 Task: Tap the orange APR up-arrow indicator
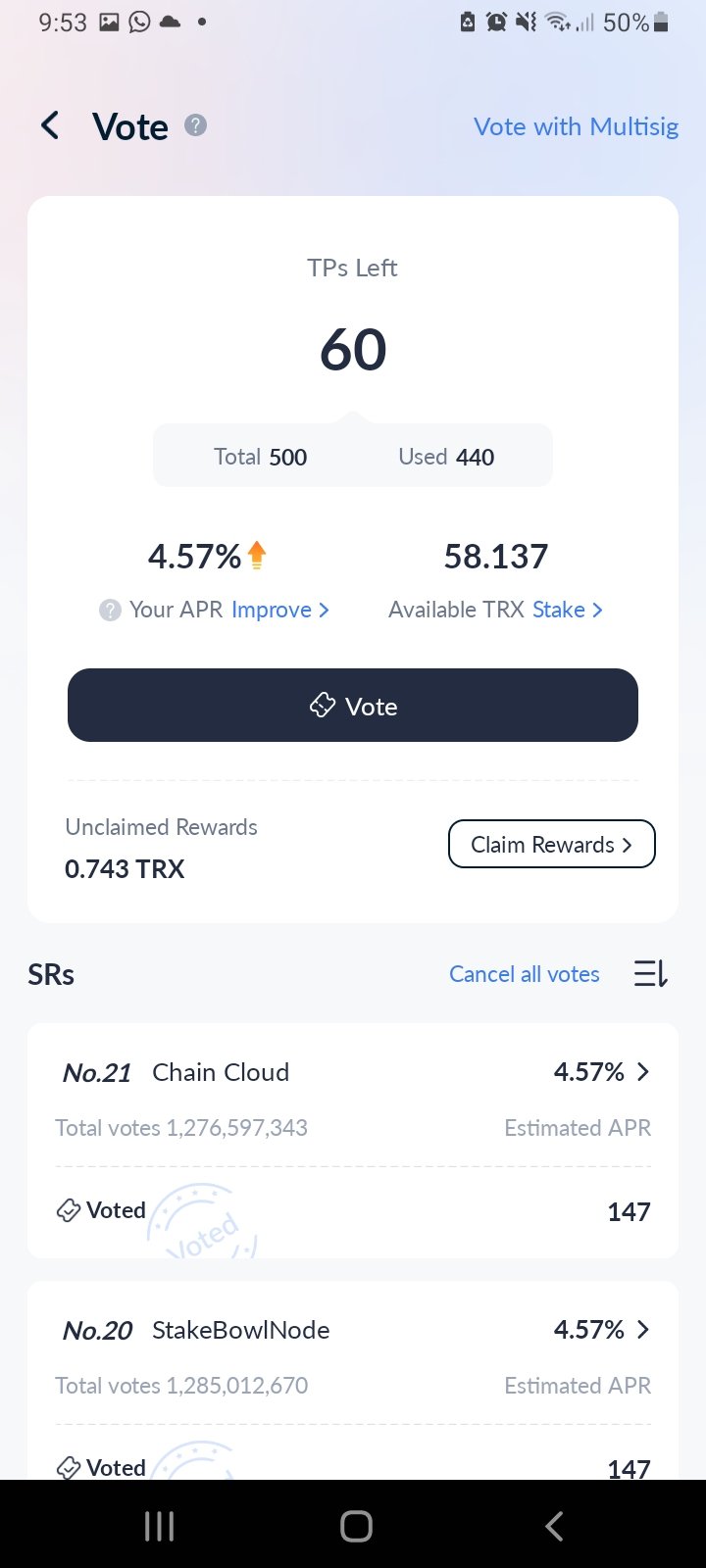click(257, 555)
